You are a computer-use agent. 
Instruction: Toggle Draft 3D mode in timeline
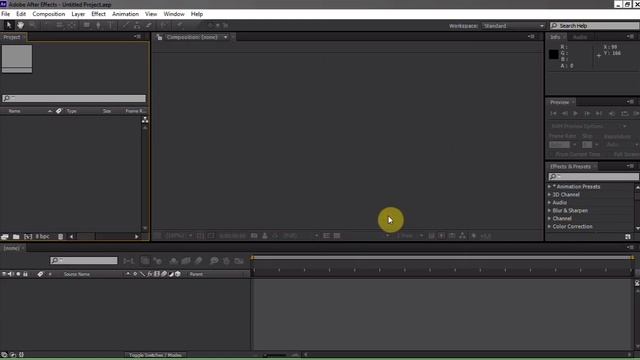(x=158, y=261)
